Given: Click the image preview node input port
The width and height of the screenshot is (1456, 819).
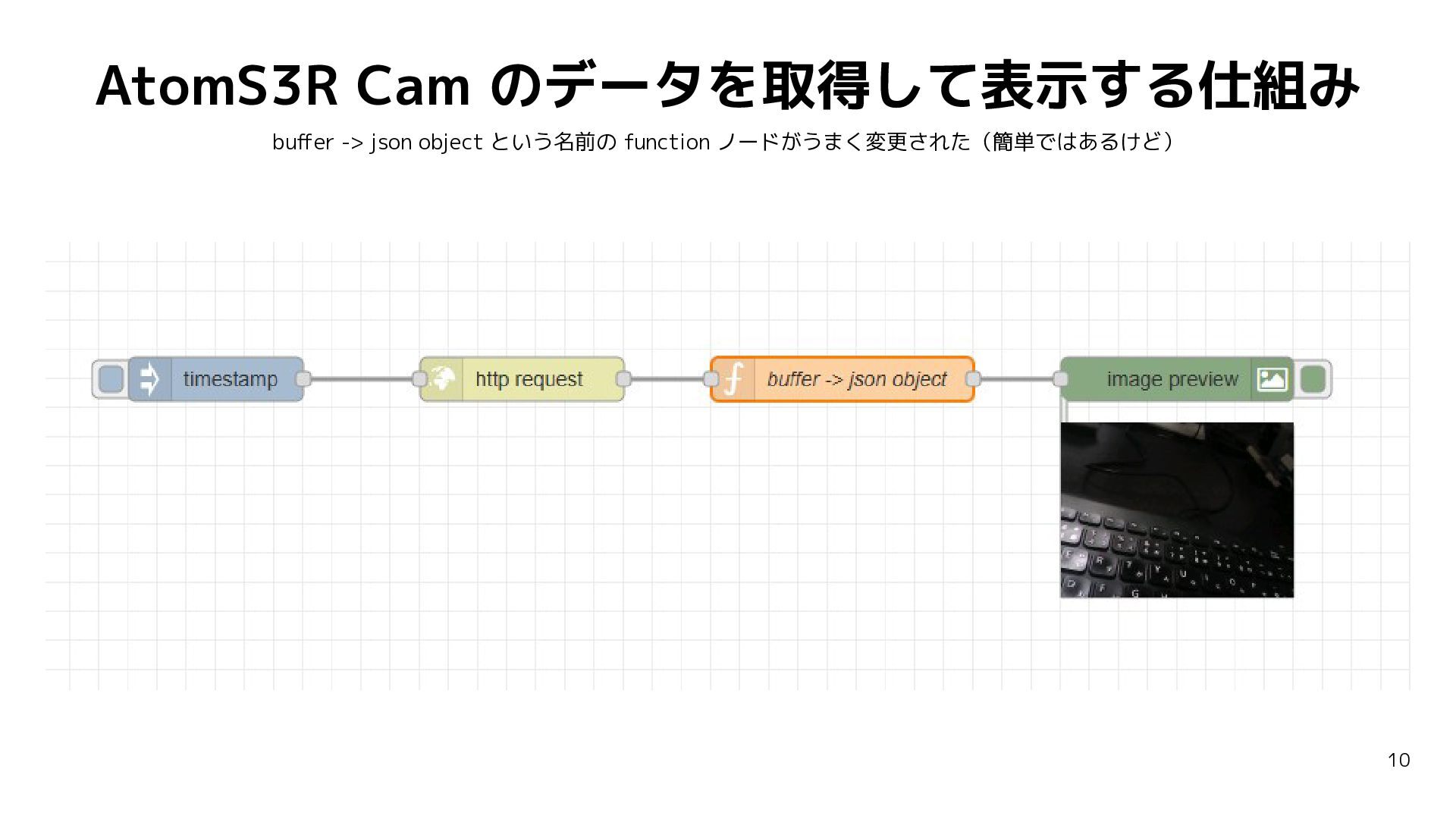Looking at the screenshot, I should tap(1061, 379).
